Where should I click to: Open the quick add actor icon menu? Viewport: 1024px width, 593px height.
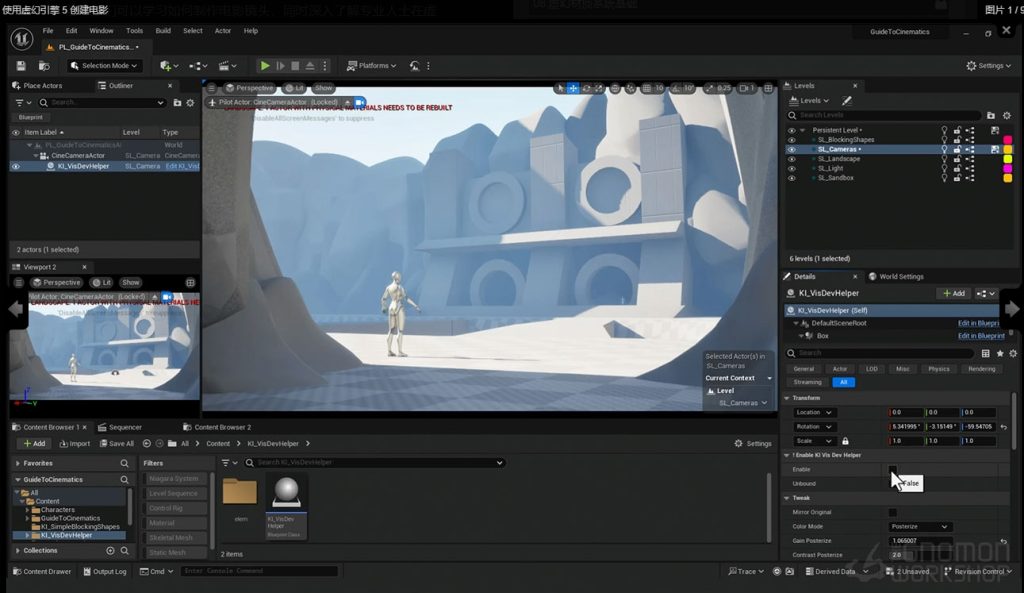pyautogui.click(x=168, y=66)
